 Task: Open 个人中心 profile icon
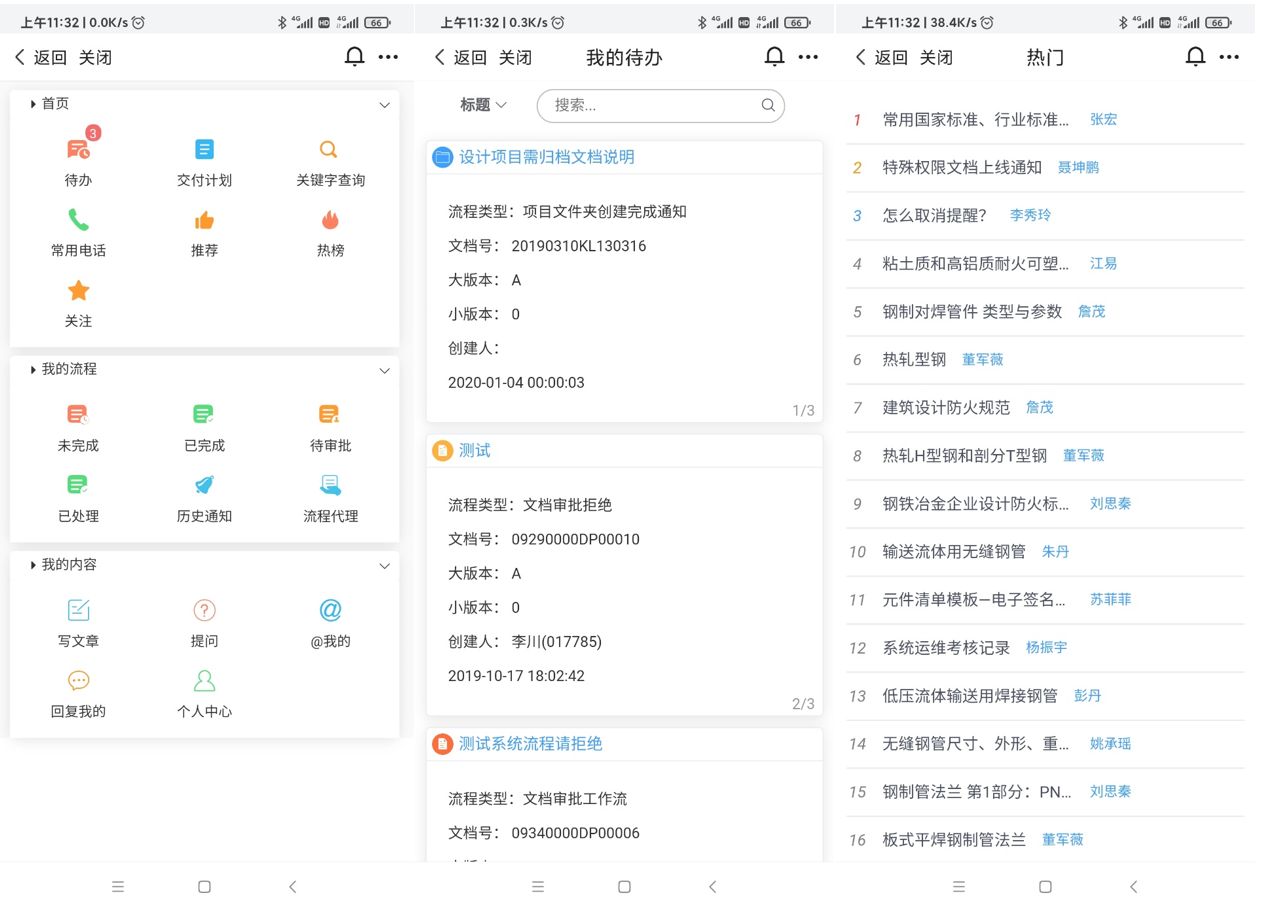coord(204,683)
